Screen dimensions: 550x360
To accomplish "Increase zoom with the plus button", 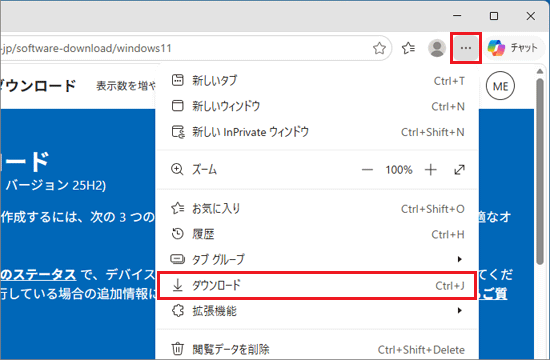I will tap(431, 170).
